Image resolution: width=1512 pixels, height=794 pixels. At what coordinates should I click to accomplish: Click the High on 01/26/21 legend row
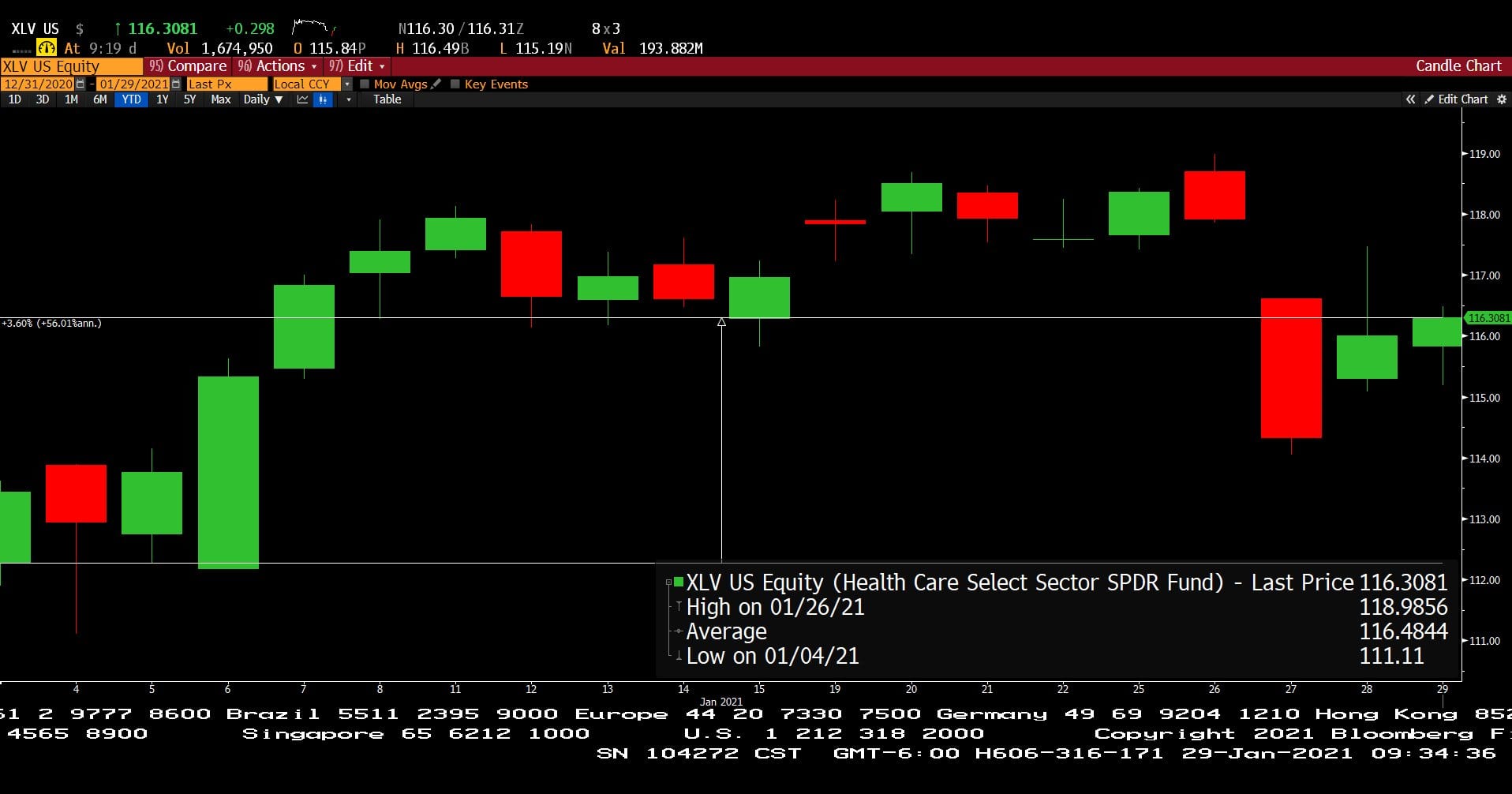pos(775,607)
